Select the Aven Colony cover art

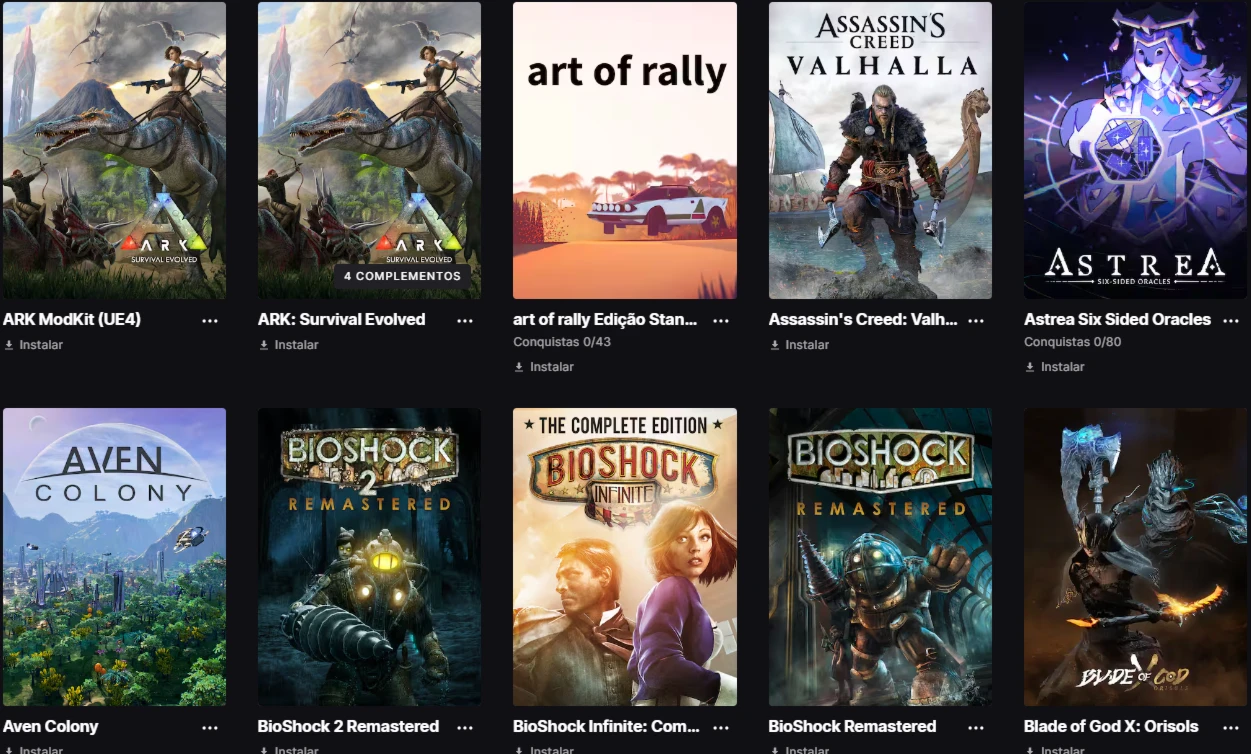(x=114, y=557)
